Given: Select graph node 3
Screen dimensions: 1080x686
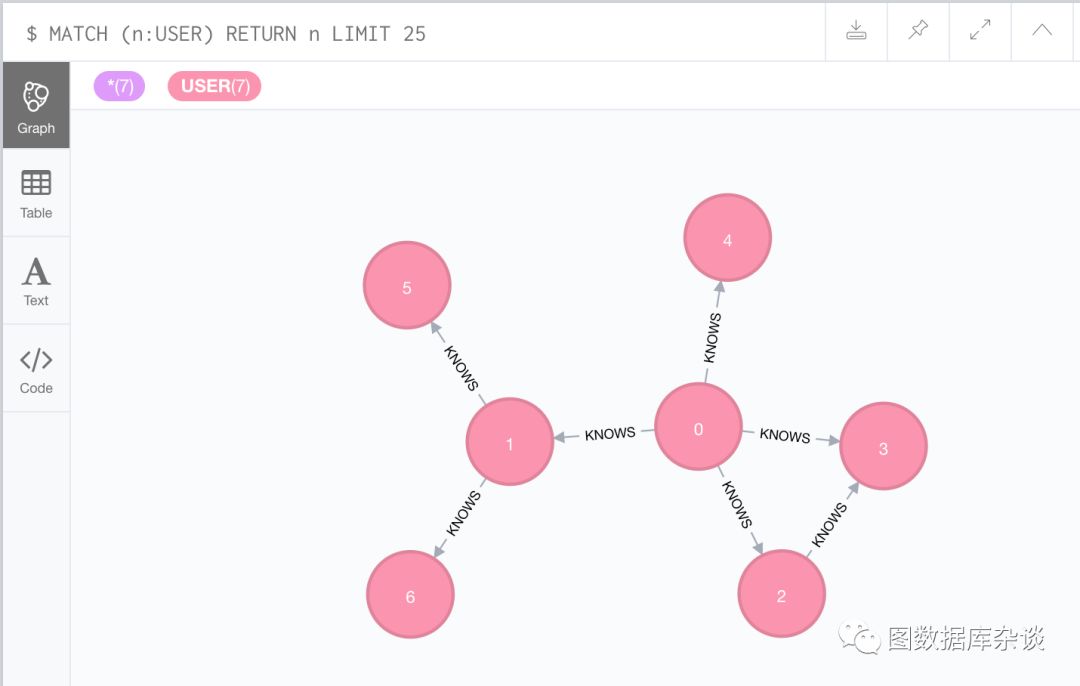Looking at the screenshot, I should (x=883, y=447).
